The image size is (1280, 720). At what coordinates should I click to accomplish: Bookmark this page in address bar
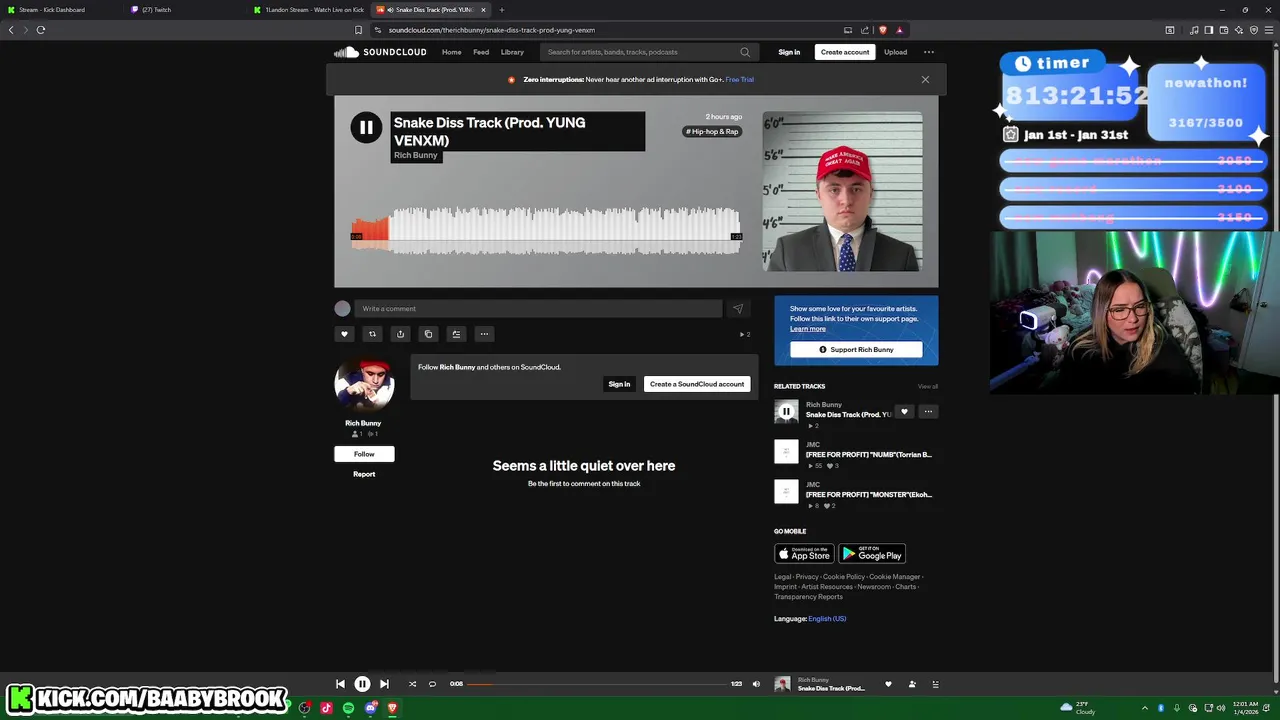[x=359, y=30]
